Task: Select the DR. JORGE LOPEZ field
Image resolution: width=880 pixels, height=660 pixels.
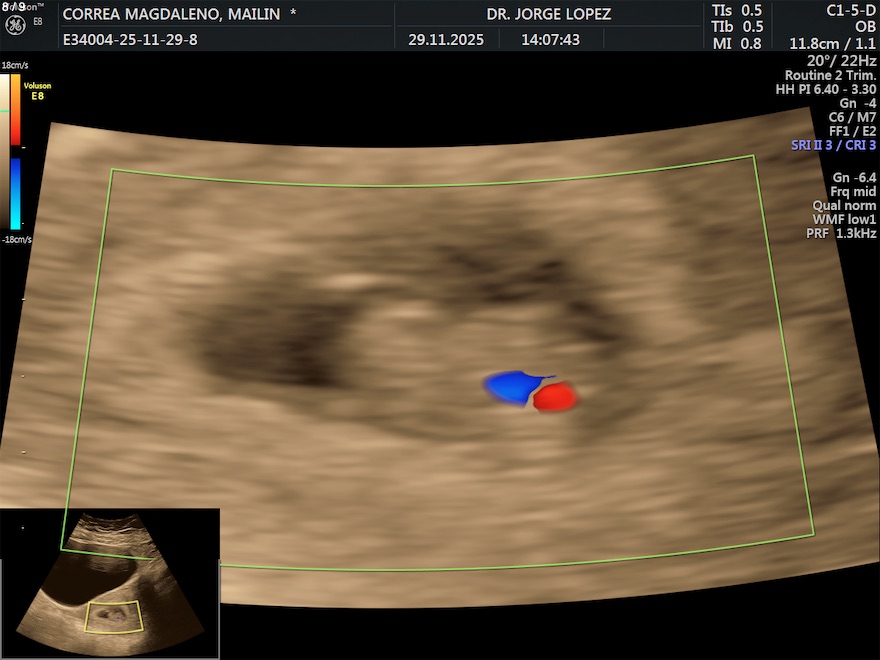Action: point(548,14)
